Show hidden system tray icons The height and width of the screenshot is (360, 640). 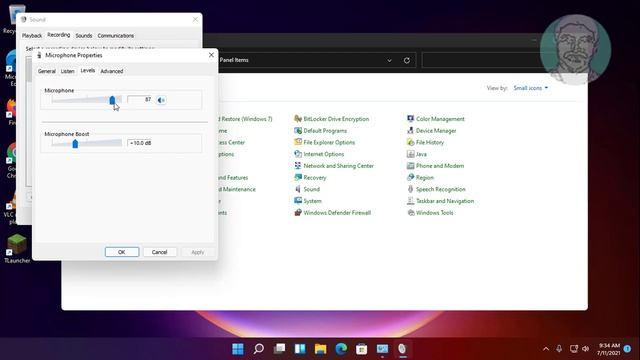[546, 349]
